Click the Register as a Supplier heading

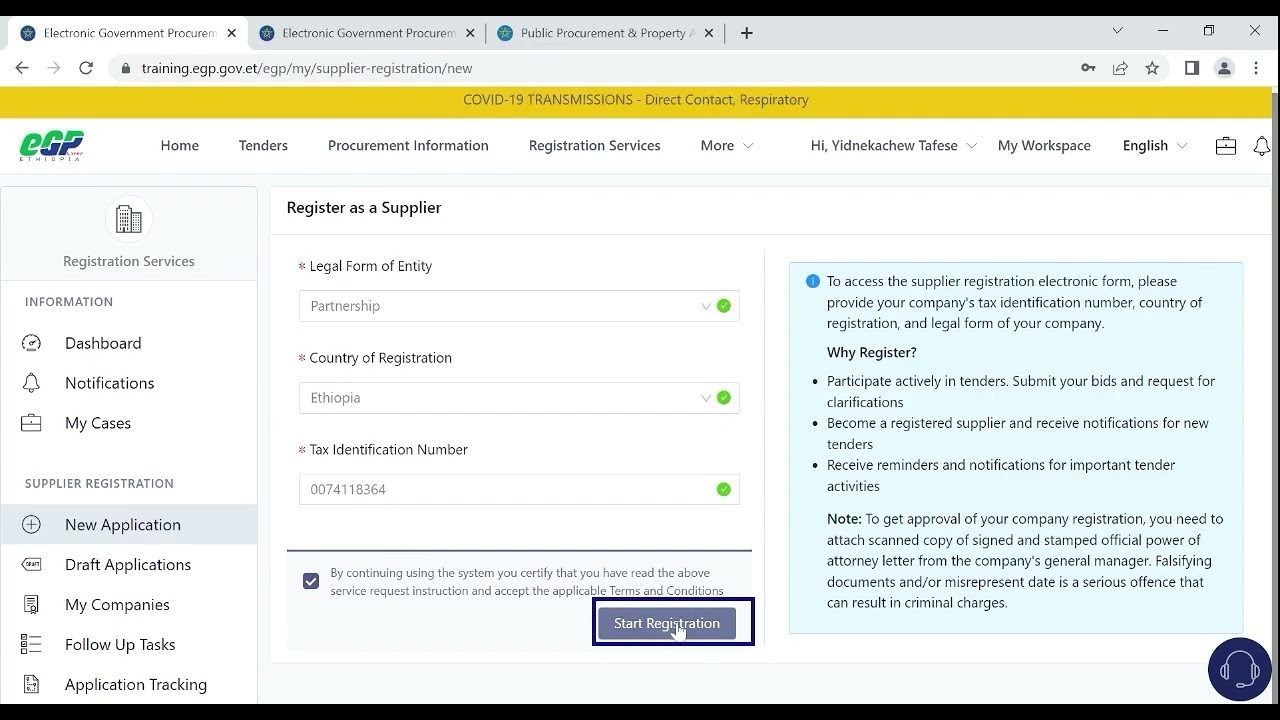pos(364,208)
